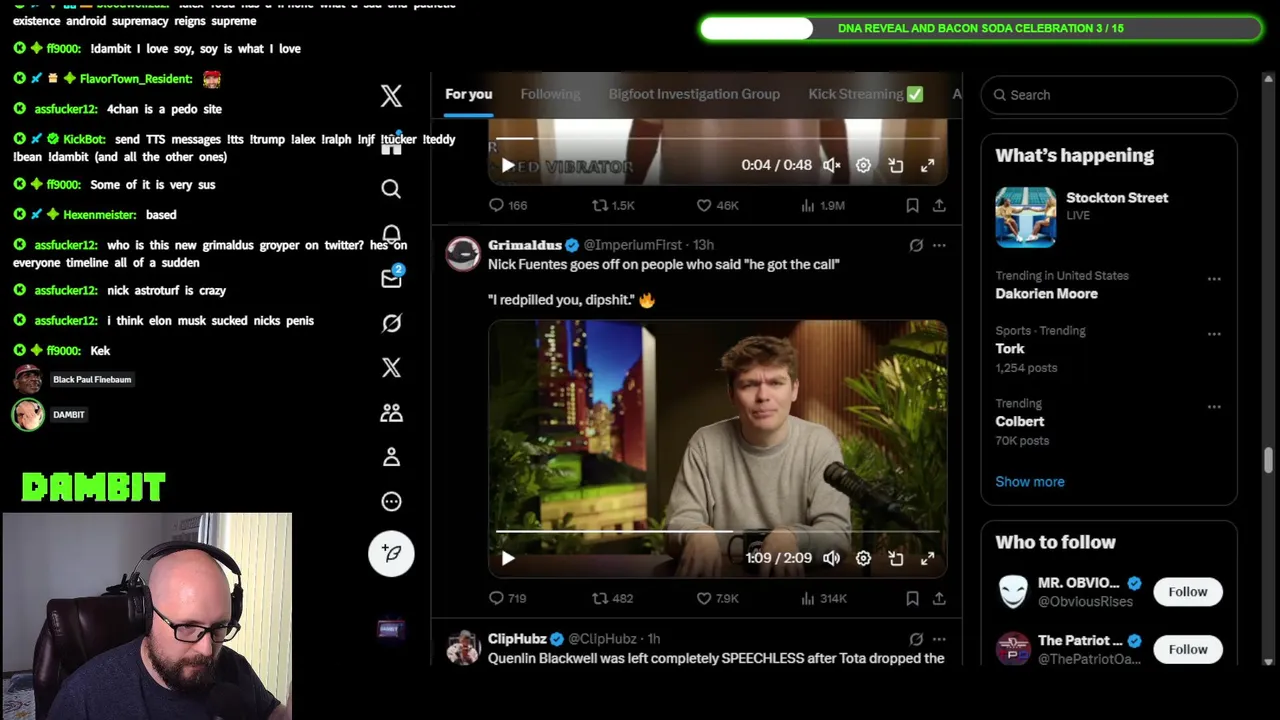Open more options on Grimaldus post

(x=939, y=245)
